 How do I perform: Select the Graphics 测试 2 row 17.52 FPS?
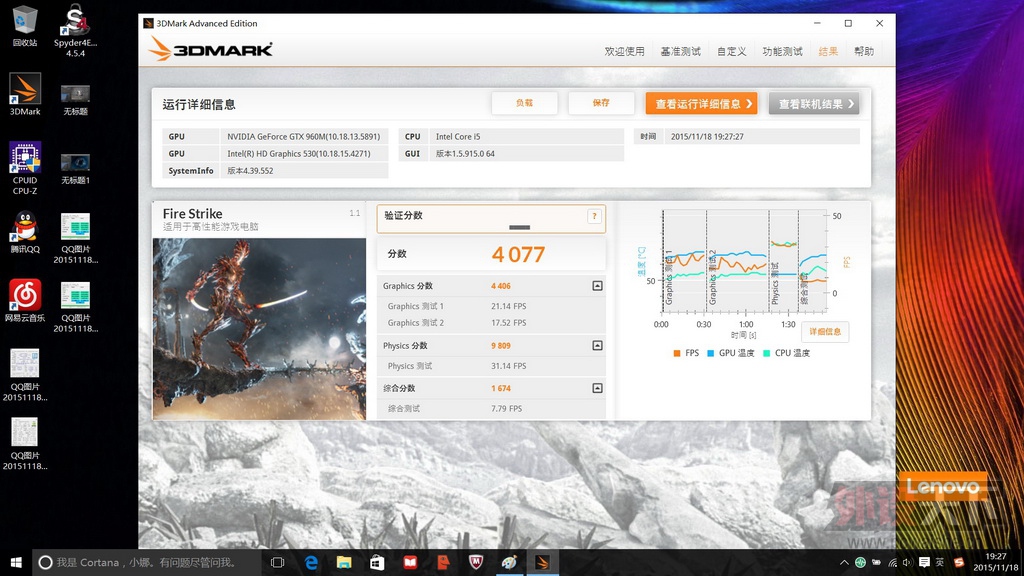pos(491,323)
